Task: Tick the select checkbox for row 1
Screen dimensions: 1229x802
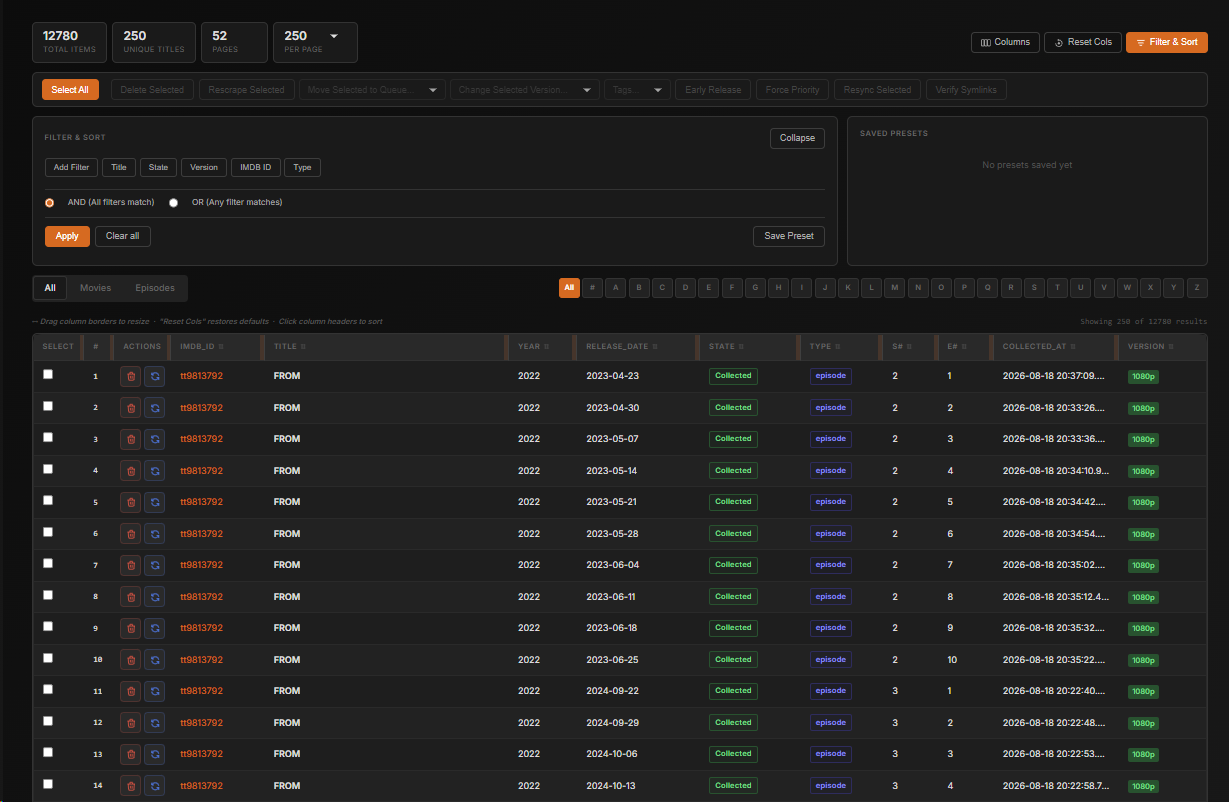Action: tap(48, 374)
